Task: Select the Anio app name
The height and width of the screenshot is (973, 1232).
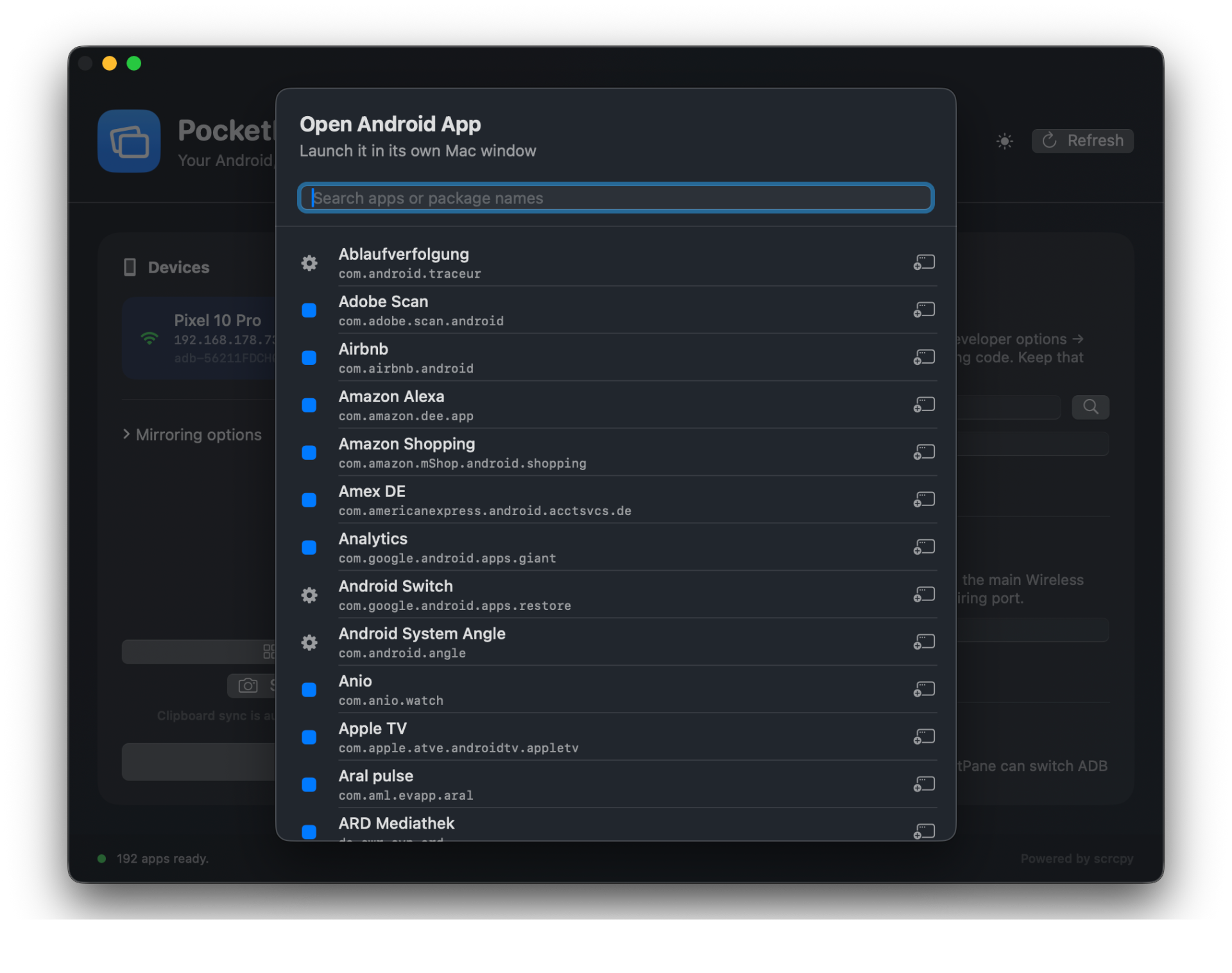Action: (x=355, y=681)
